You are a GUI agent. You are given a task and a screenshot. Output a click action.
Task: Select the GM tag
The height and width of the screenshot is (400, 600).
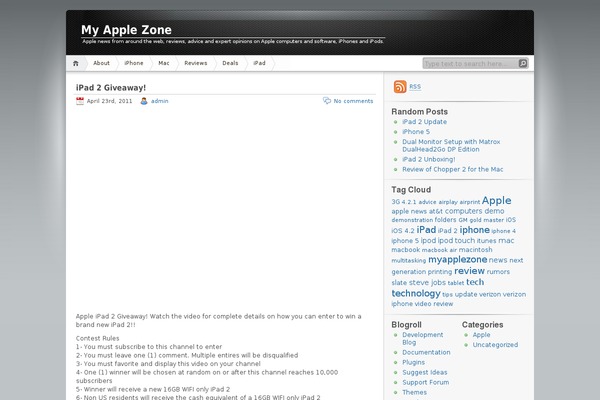[x=463, y=220]
